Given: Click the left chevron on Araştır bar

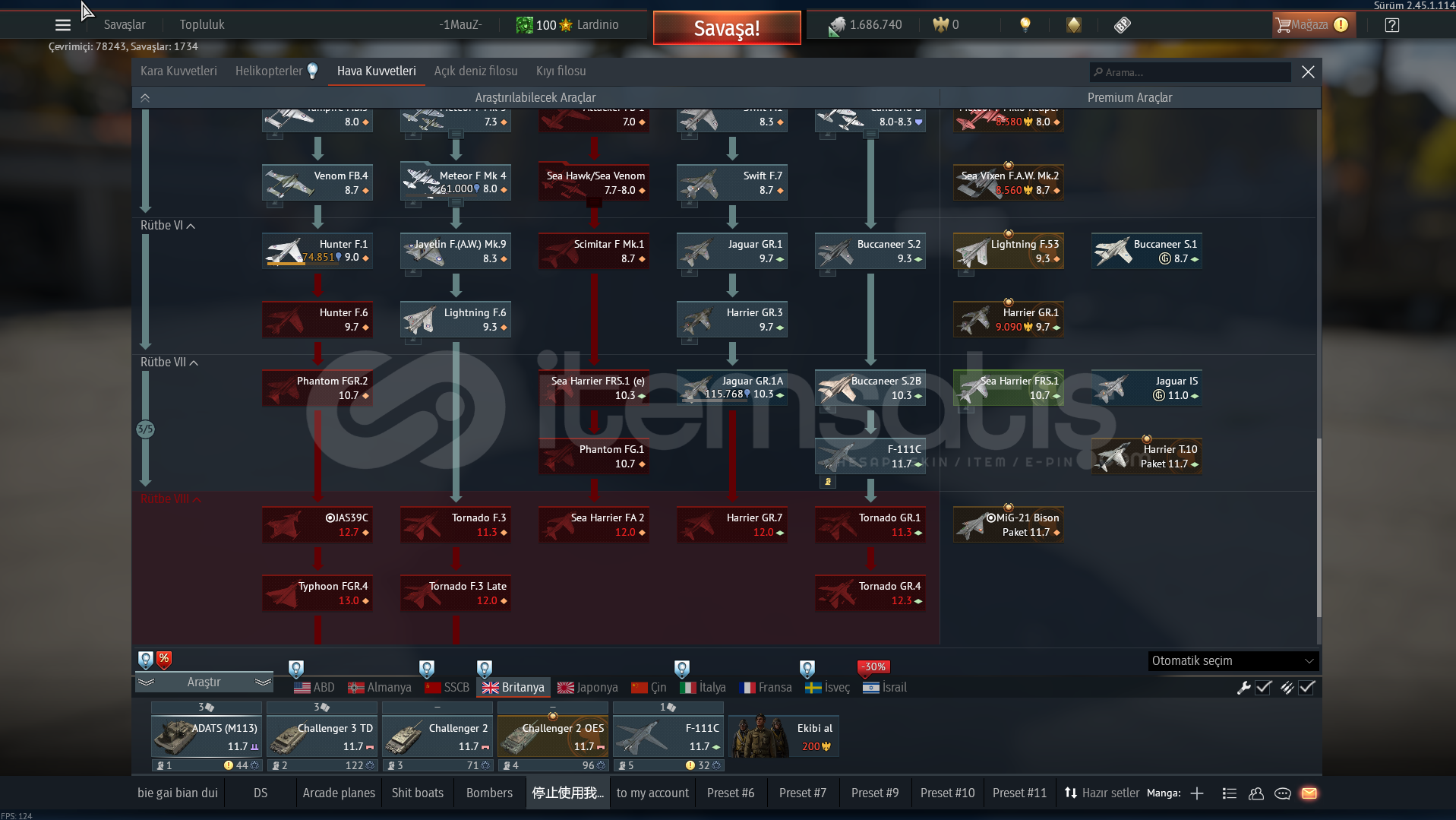Looking at the screenshot, I should coord(146,682).
